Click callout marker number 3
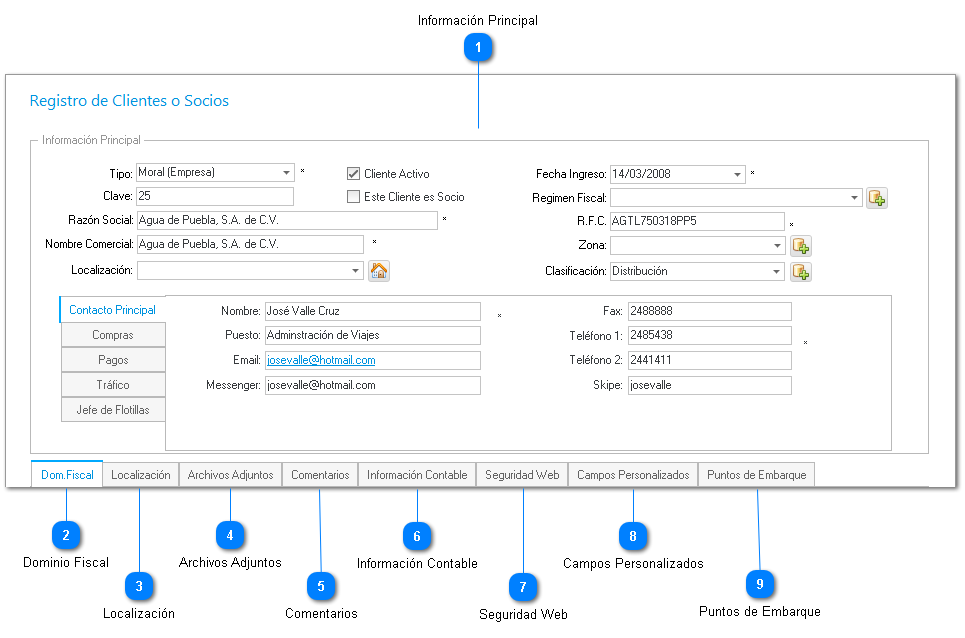Viewport: 965px width, 638px height. 139,586
